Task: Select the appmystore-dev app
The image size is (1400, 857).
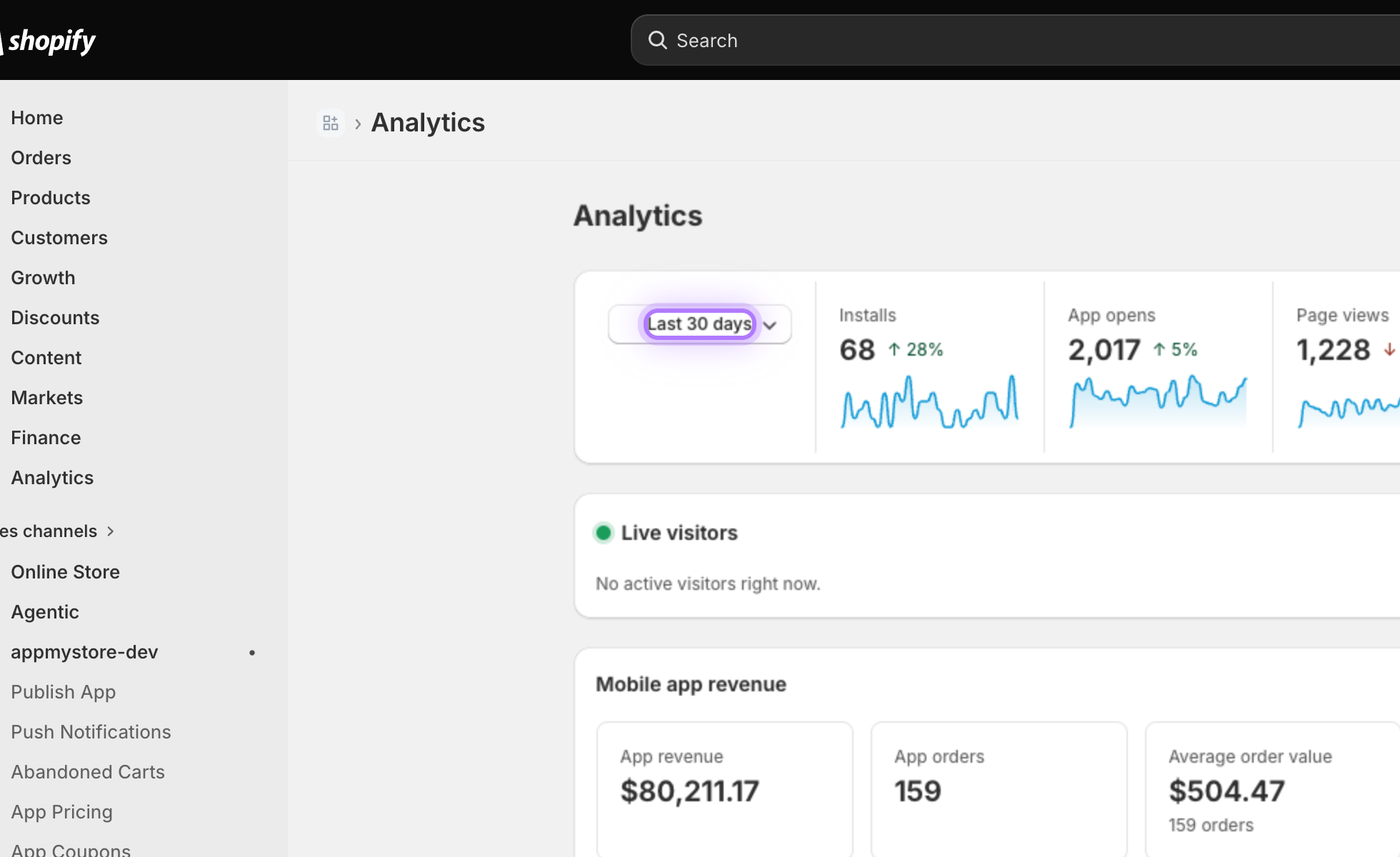Action: 84,652
